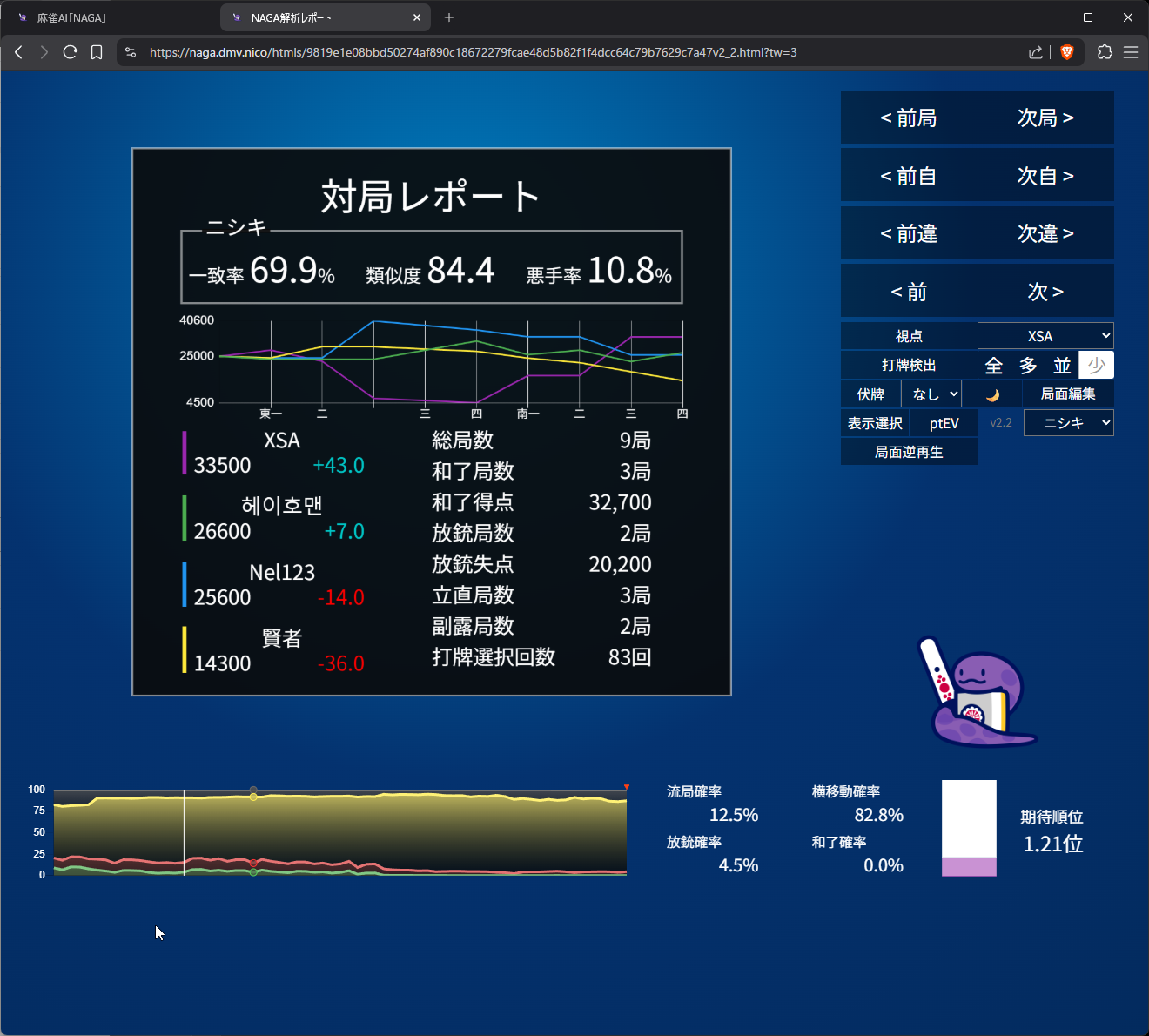1149x1036 pixels.
Task: Click the yellow marker on probability graph
Action: 253,797
